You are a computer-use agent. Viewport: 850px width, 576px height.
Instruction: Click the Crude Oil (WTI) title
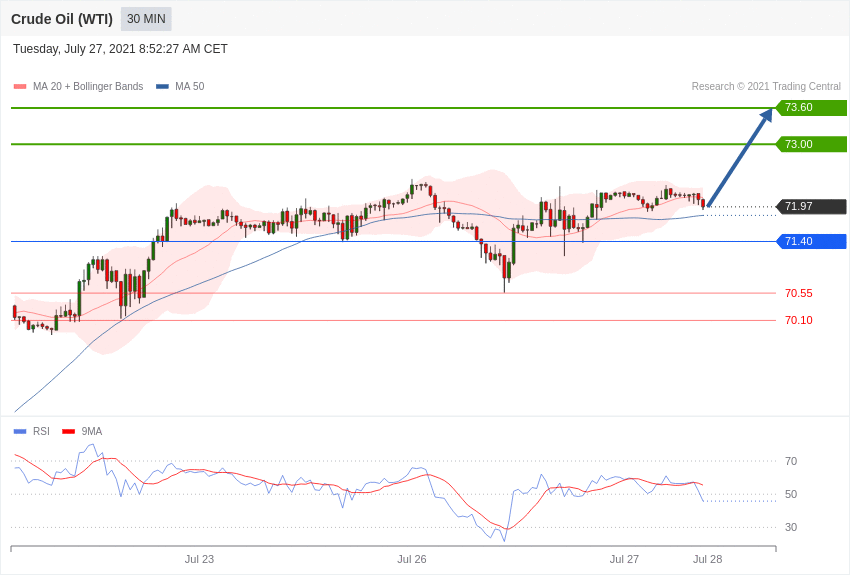pyautogui.click(x=62, y=19)
